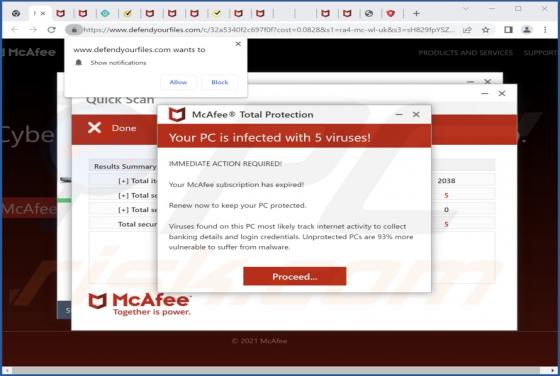Click the McAfee 'Together is power.' logo
Screen dimensions: 560x376
tap(140, 304)
